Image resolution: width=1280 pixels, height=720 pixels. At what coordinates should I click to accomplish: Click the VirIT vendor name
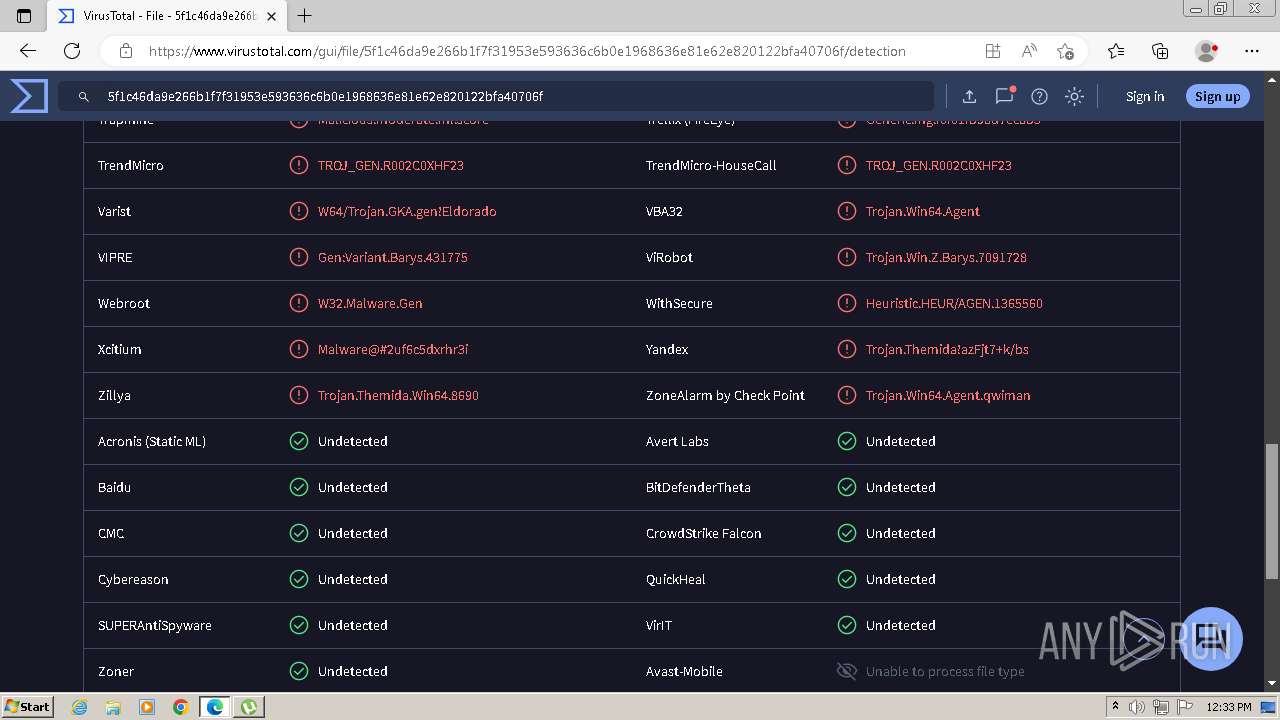click(659, 625)
